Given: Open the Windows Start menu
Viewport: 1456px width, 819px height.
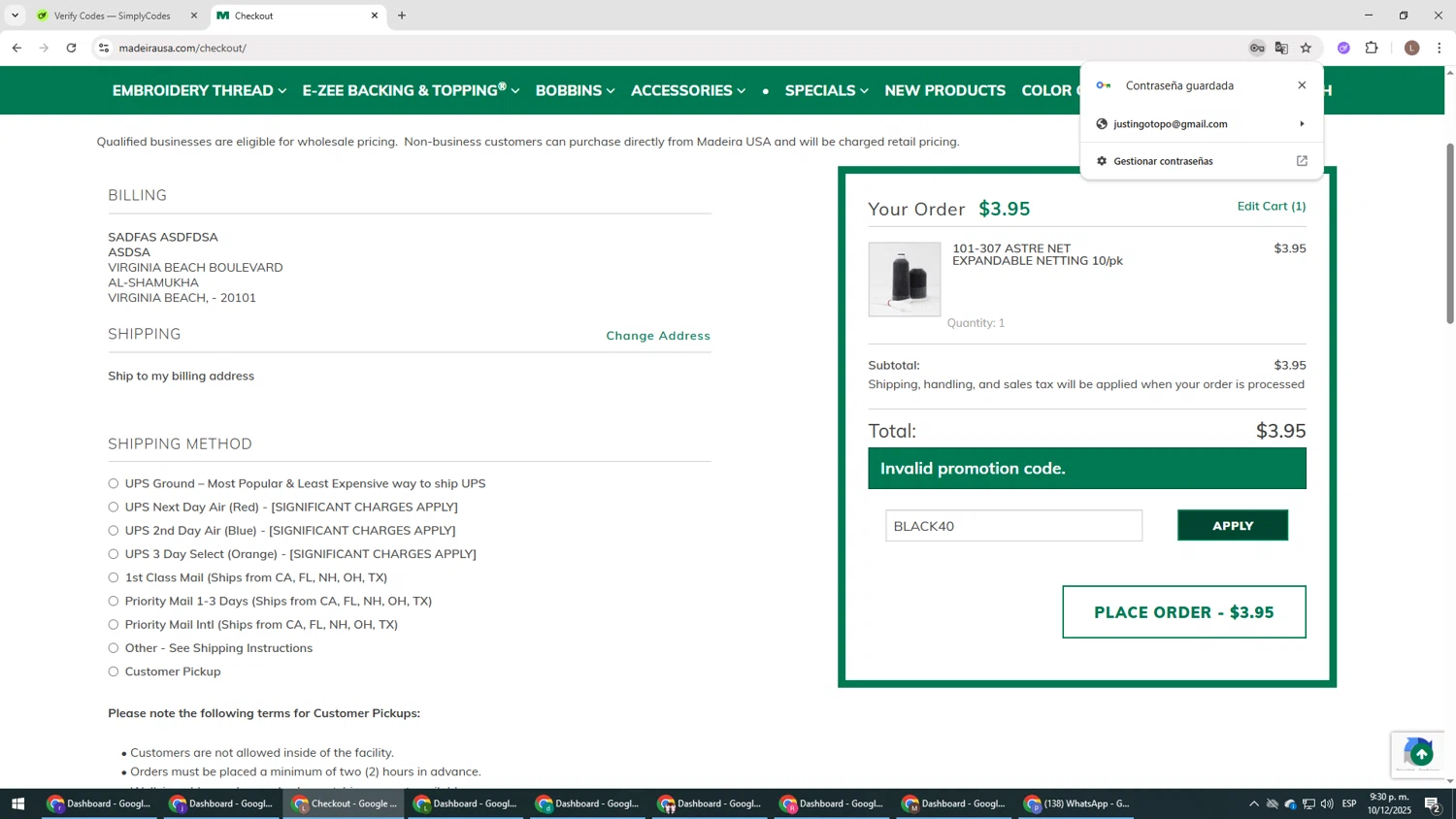Looking at the screenshot, I should pos(17,803).
